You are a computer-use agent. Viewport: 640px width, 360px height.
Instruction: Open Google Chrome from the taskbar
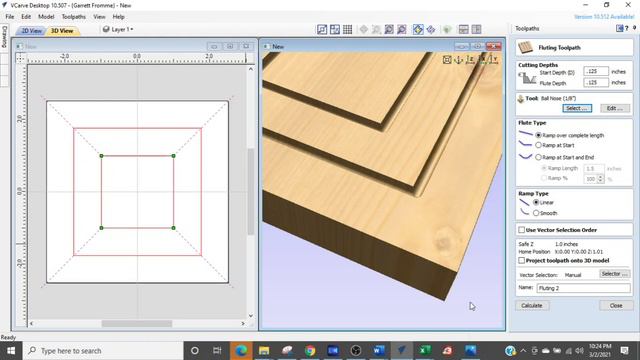coord(310,350)
